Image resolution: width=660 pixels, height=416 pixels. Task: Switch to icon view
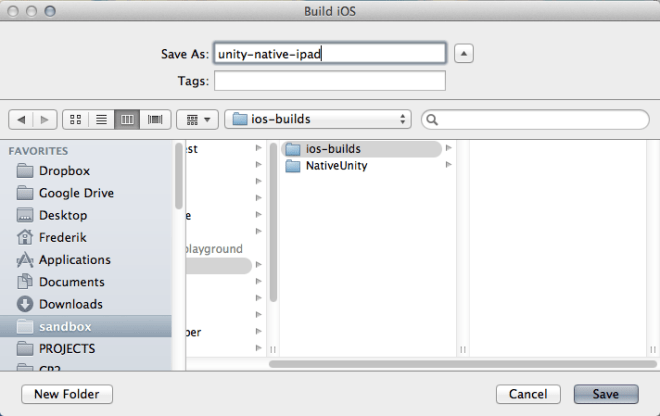pyautogui.click(x=75, y=120)
